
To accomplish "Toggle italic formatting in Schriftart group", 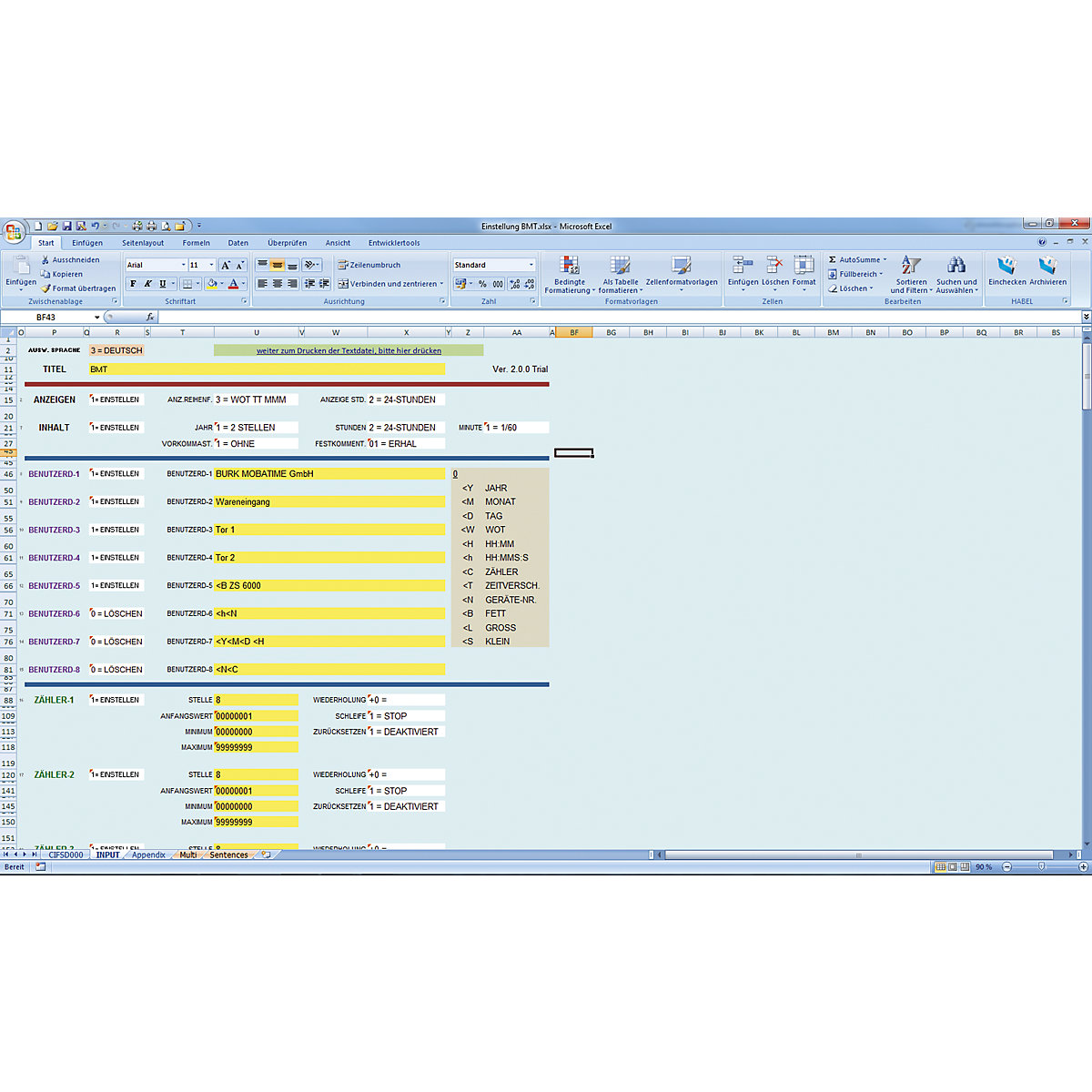I will (147, 283).
